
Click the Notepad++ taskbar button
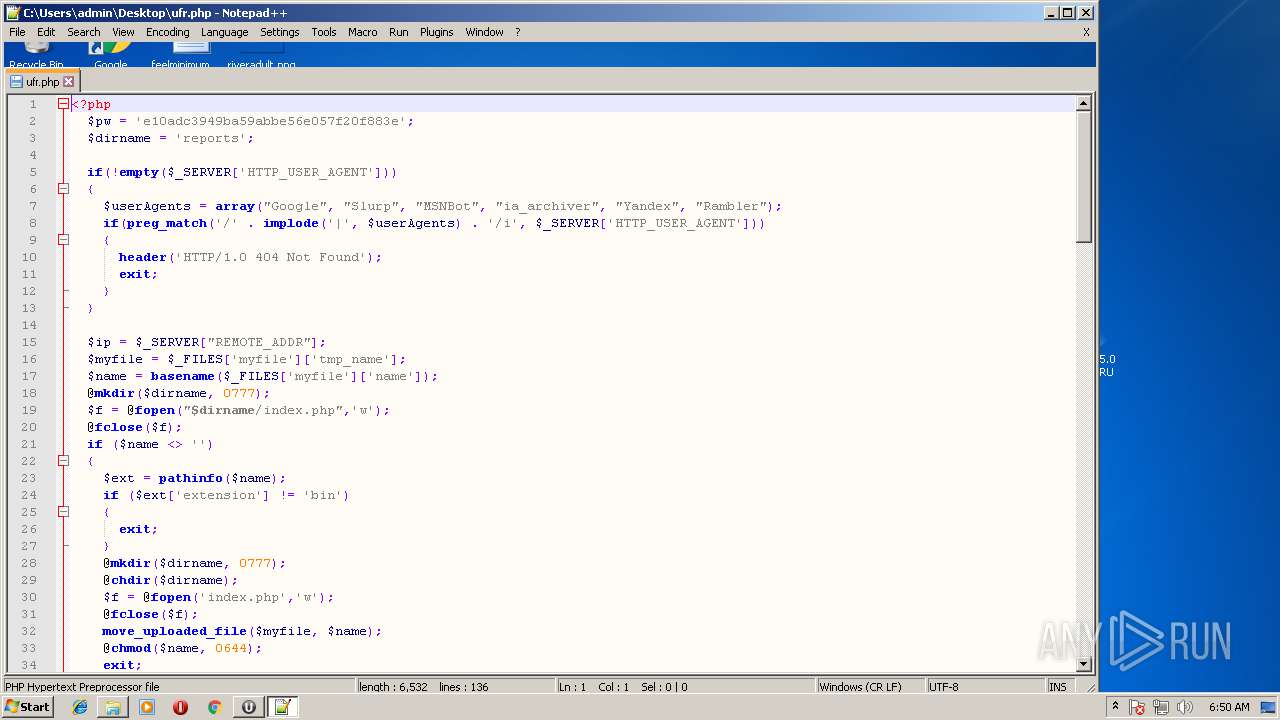pos(282,707)
